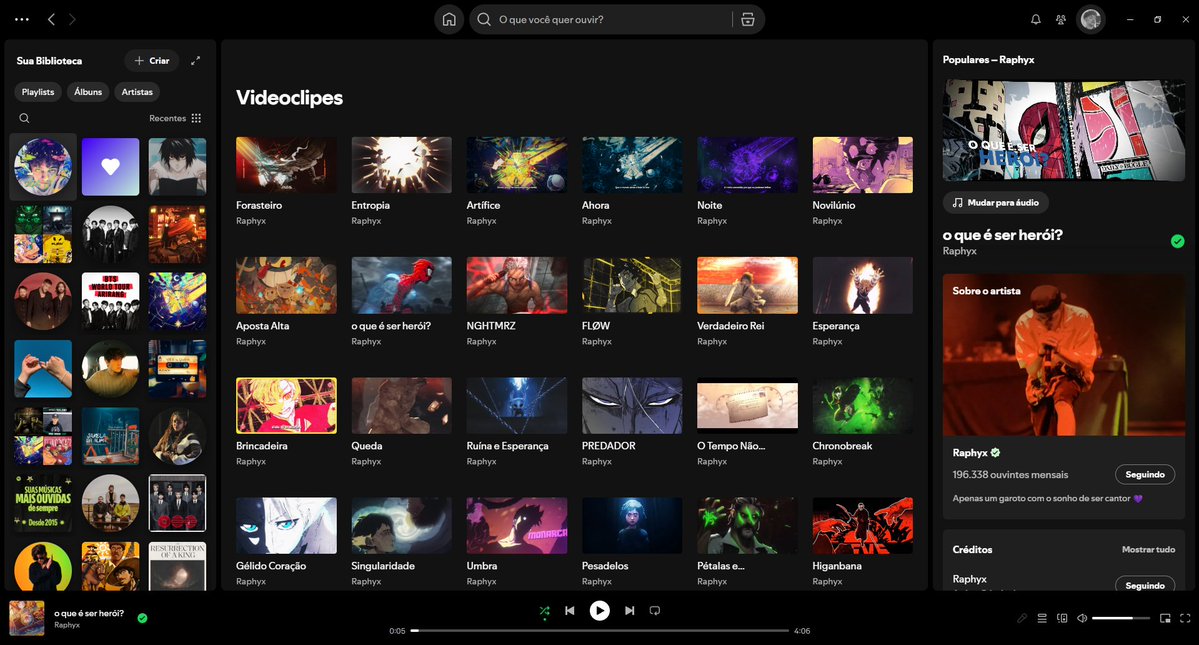Open the NGHTMRZ video thumbnail
The height and width of the screenshot is (645, 1199).
point(517,285)
